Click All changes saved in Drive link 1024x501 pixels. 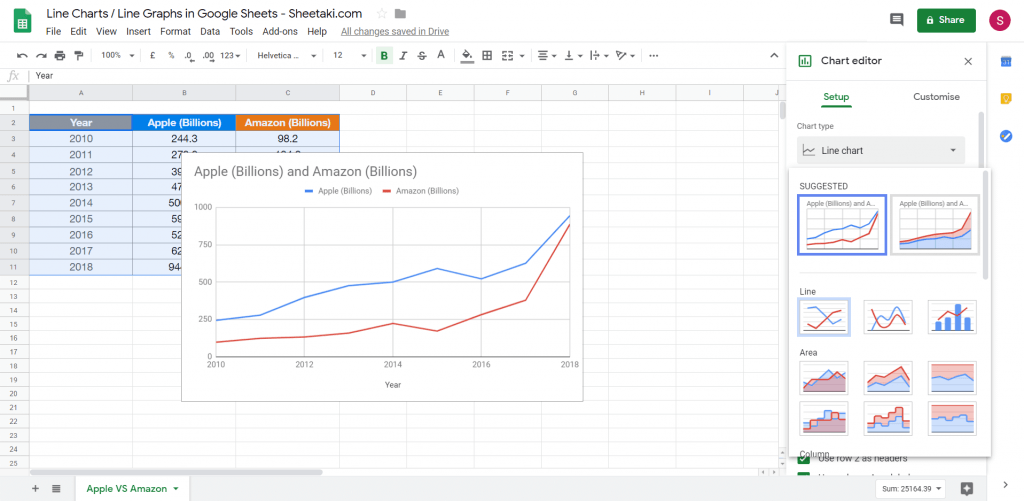pyautogui.click(x=395, y=31)
